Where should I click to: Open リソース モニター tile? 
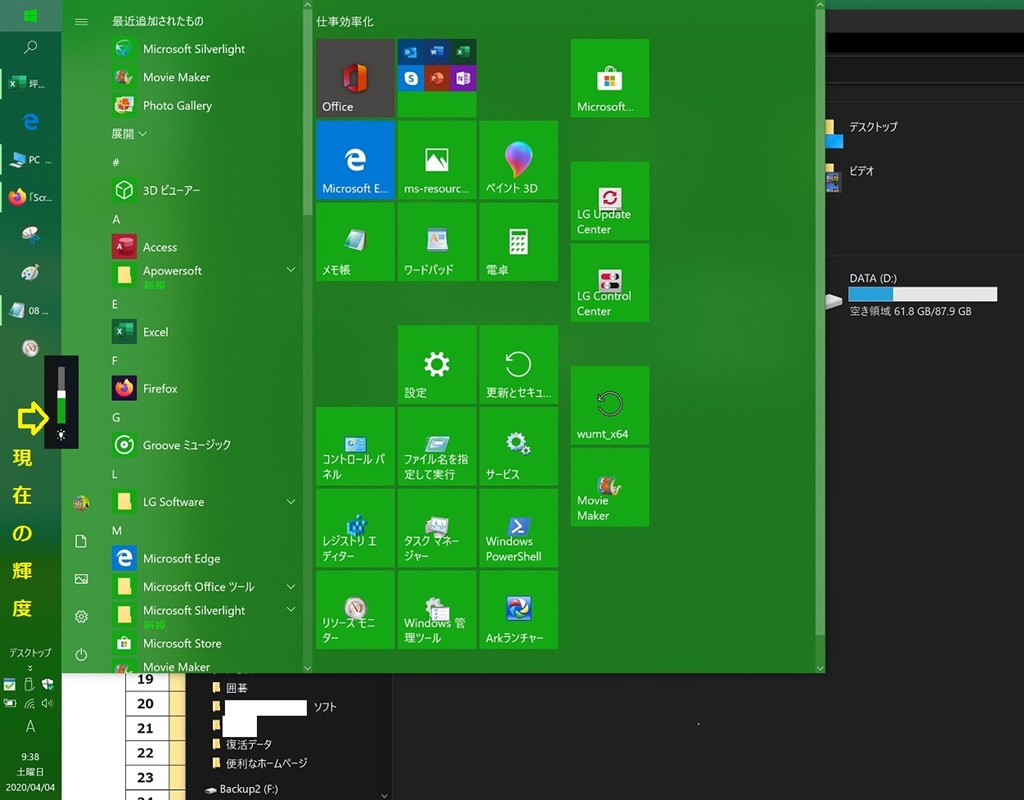pos(355,609)
